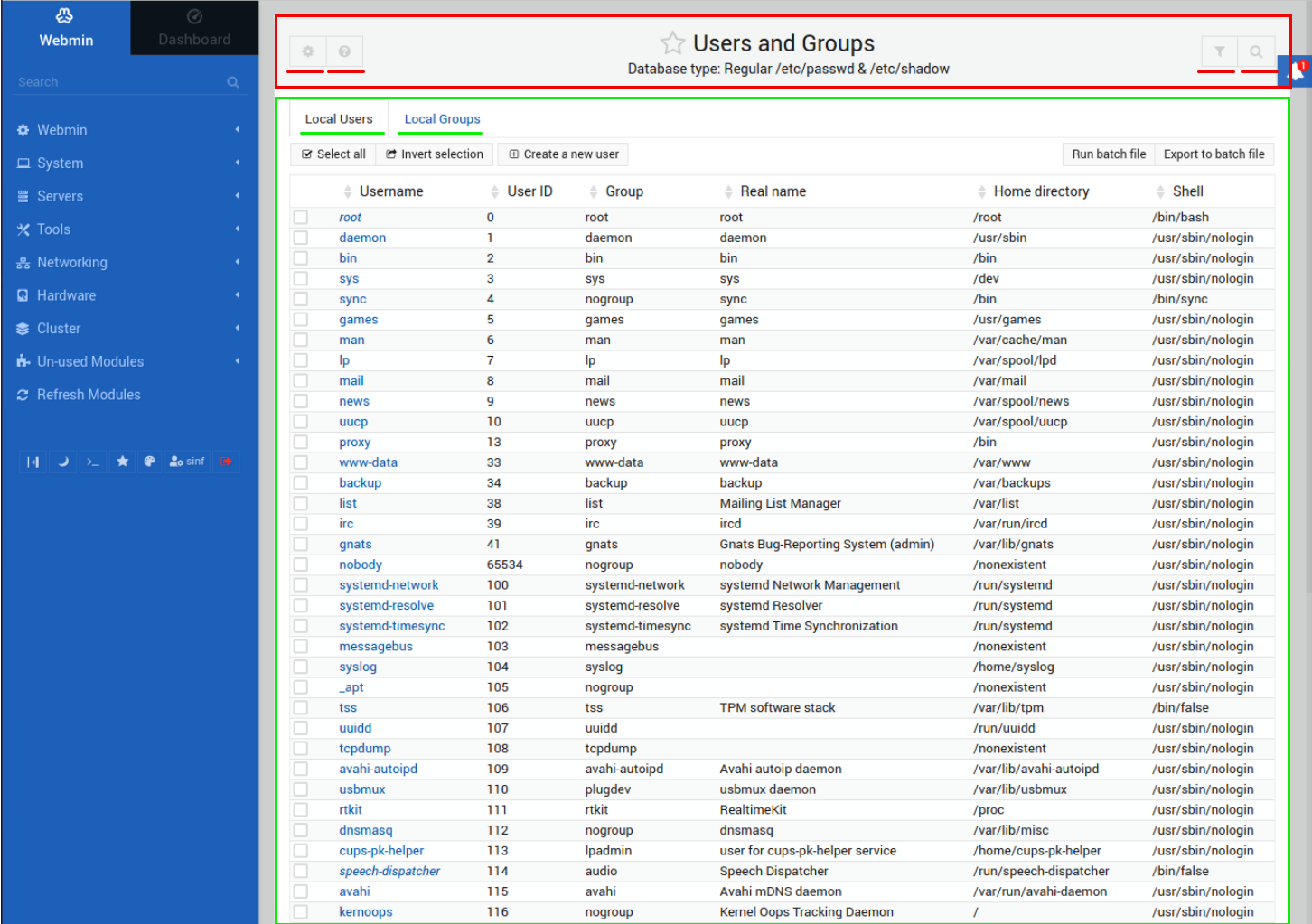Switch to the Local Groups tab
Viewport: 1312px width, 924px height.
coord(442,119)
